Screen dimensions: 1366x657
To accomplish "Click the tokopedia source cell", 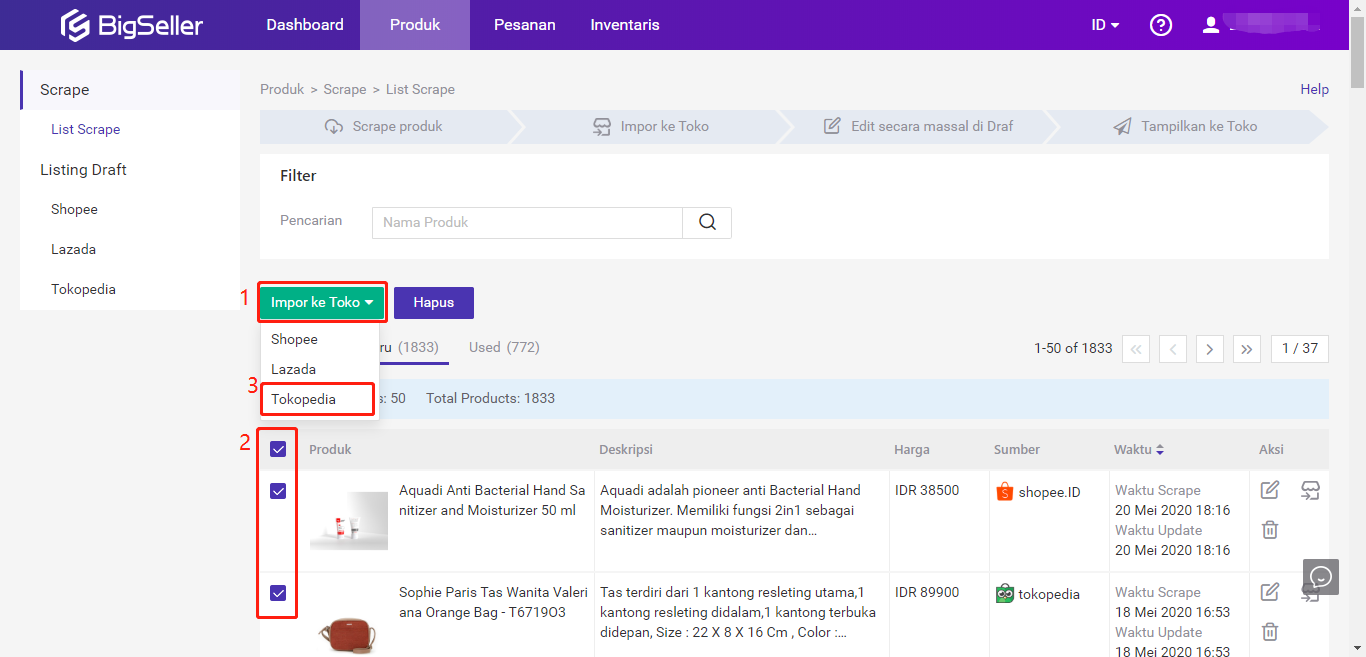I will [x=1038, y=594].
